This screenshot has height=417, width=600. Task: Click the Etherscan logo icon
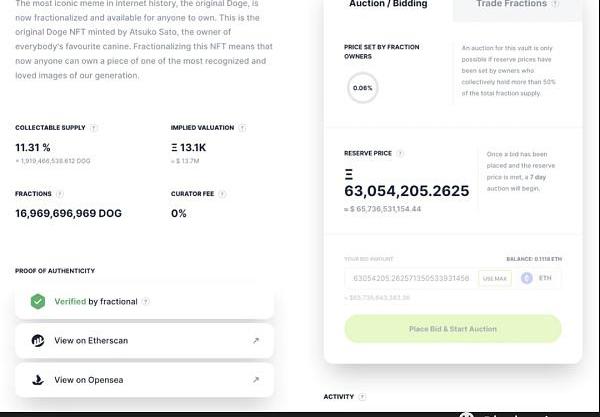pyautogui.click(x=38, y=341)
